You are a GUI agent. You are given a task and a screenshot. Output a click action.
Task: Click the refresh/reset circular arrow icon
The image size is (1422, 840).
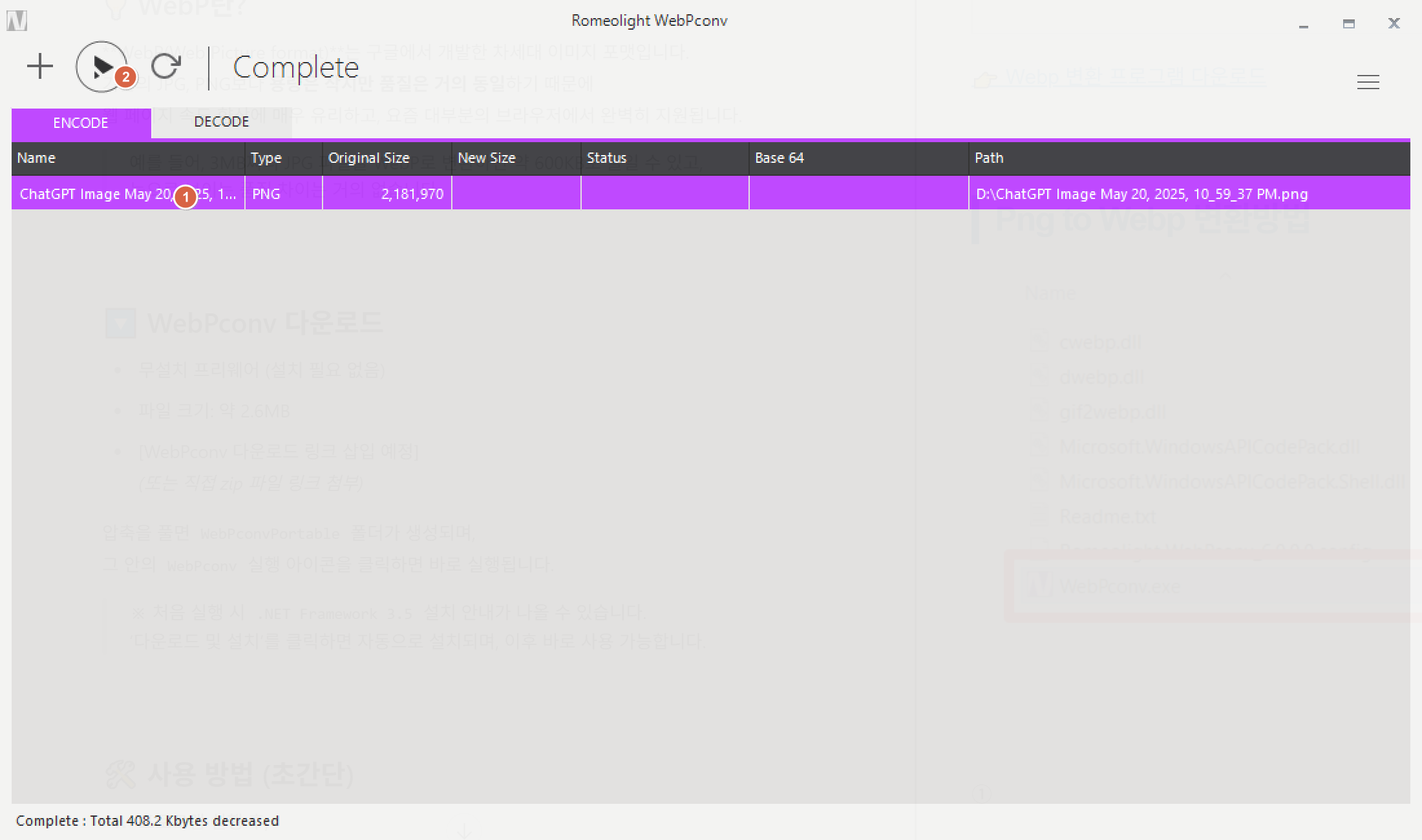pos(166,67)
